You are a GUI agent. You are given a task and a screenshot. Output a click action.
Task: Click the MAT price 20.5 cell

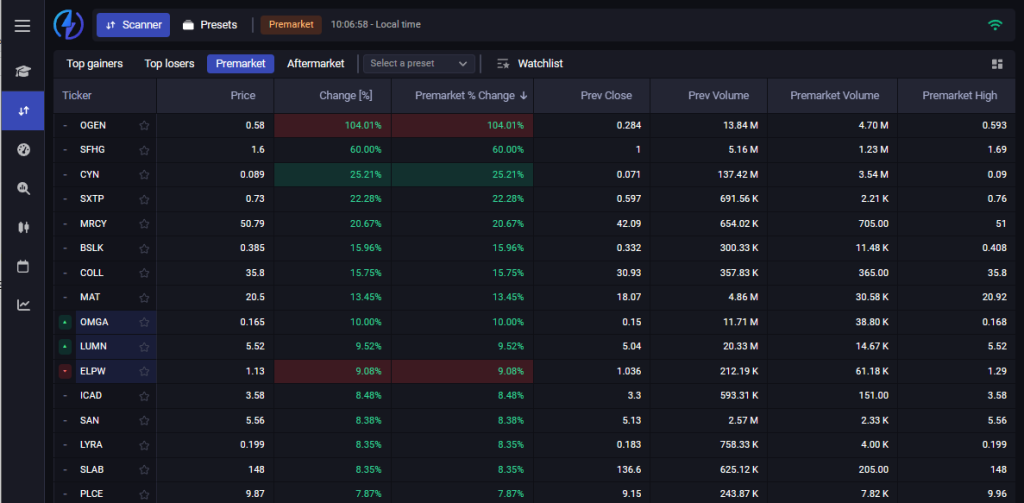coord(216,297)
